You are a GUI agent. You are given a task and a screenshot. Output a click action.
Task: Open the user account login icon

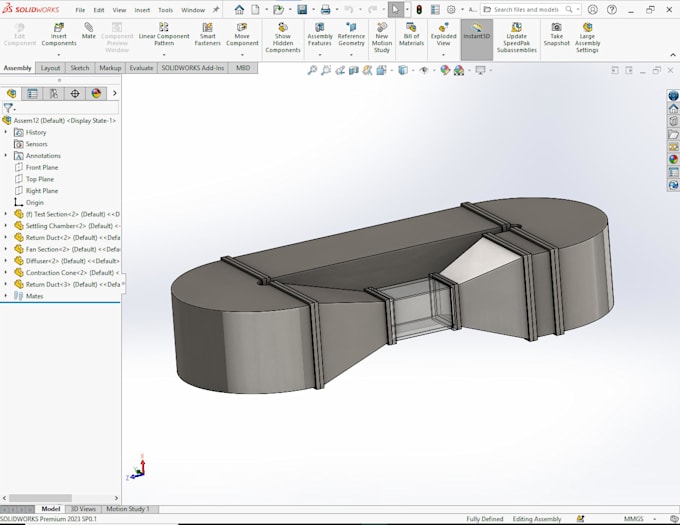tap(592, 10)
